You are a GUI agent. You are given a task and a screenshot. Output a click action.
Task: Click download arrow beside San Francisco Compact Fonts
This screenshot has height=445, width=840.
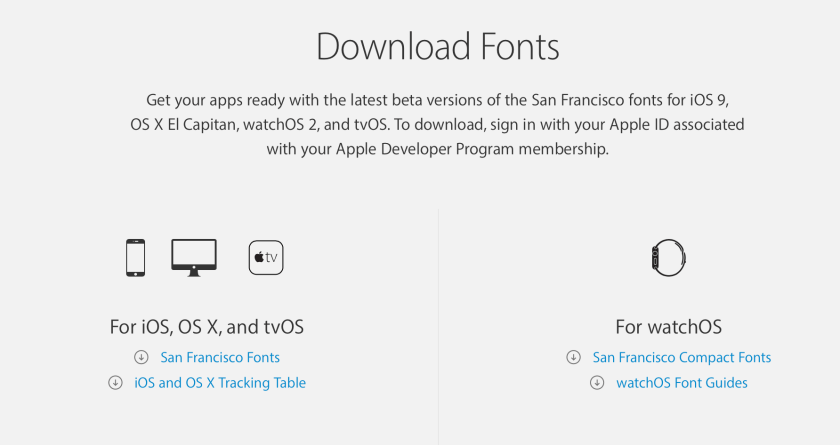[573, 357]
